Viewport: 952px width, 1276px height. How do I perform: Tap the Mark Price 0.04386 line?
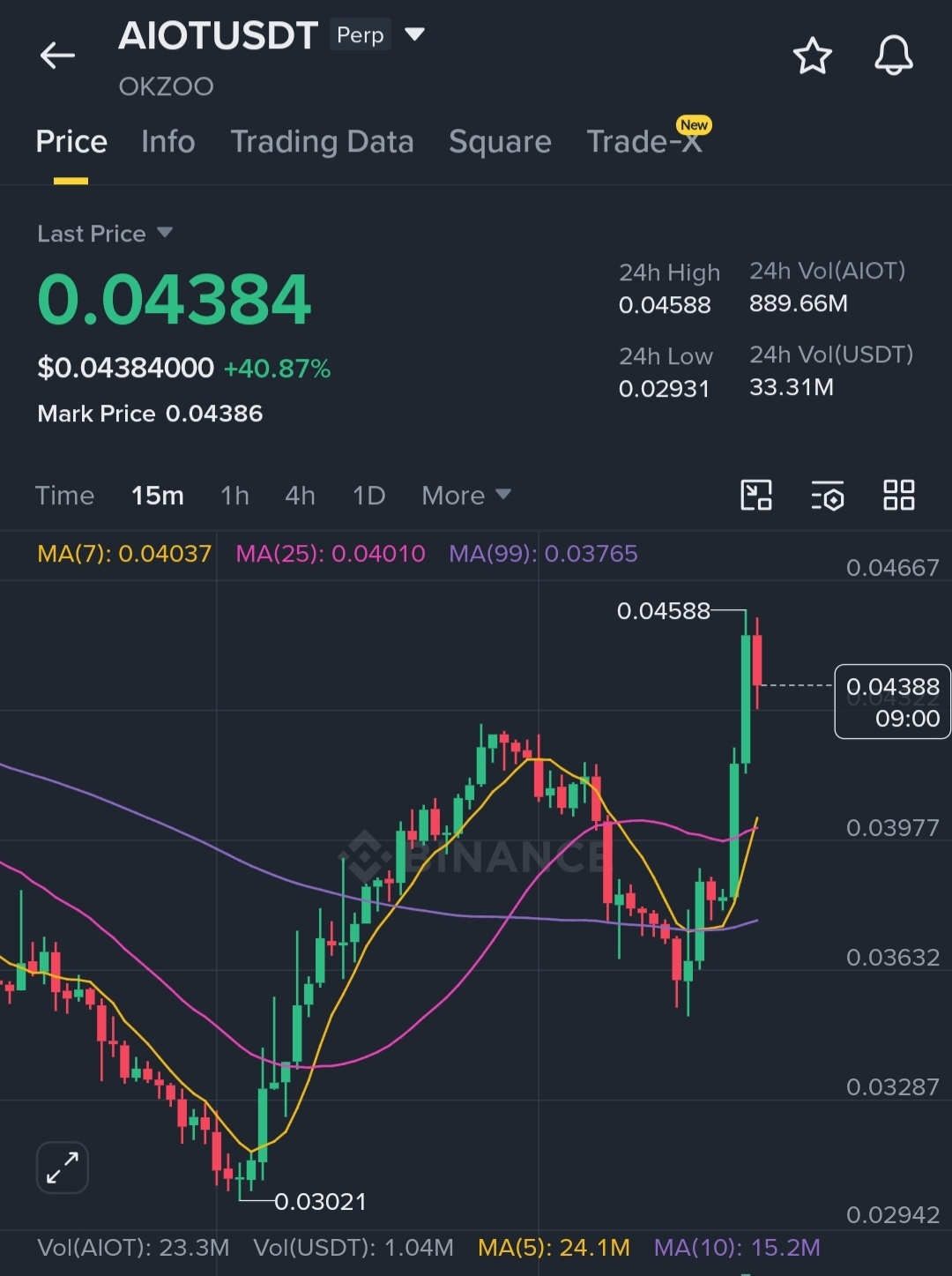[x=150, y=414]
